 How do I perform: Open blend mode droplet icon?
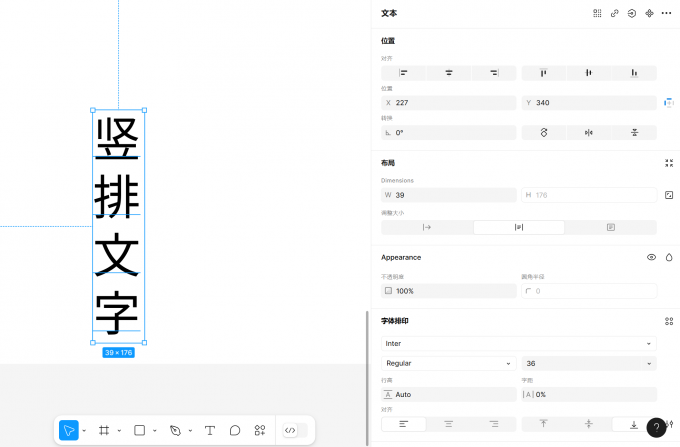[x=669, y=258]
